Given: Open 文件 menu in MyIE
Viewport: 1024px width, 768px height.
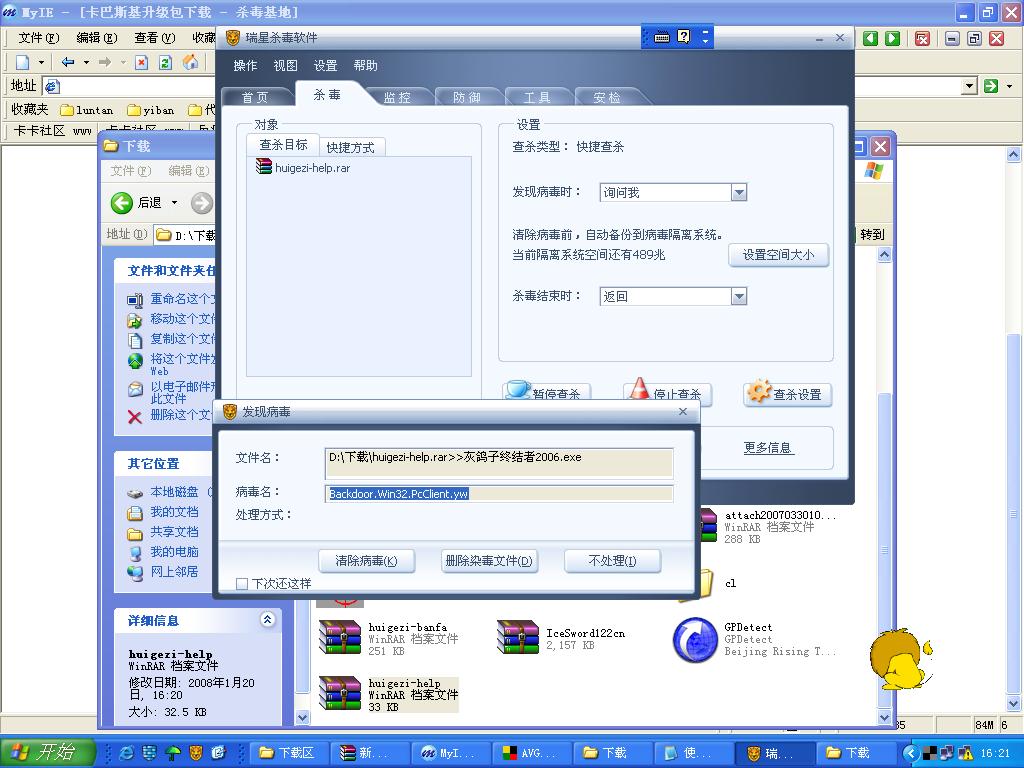Looking at the screenshot, I should point(39,38).
